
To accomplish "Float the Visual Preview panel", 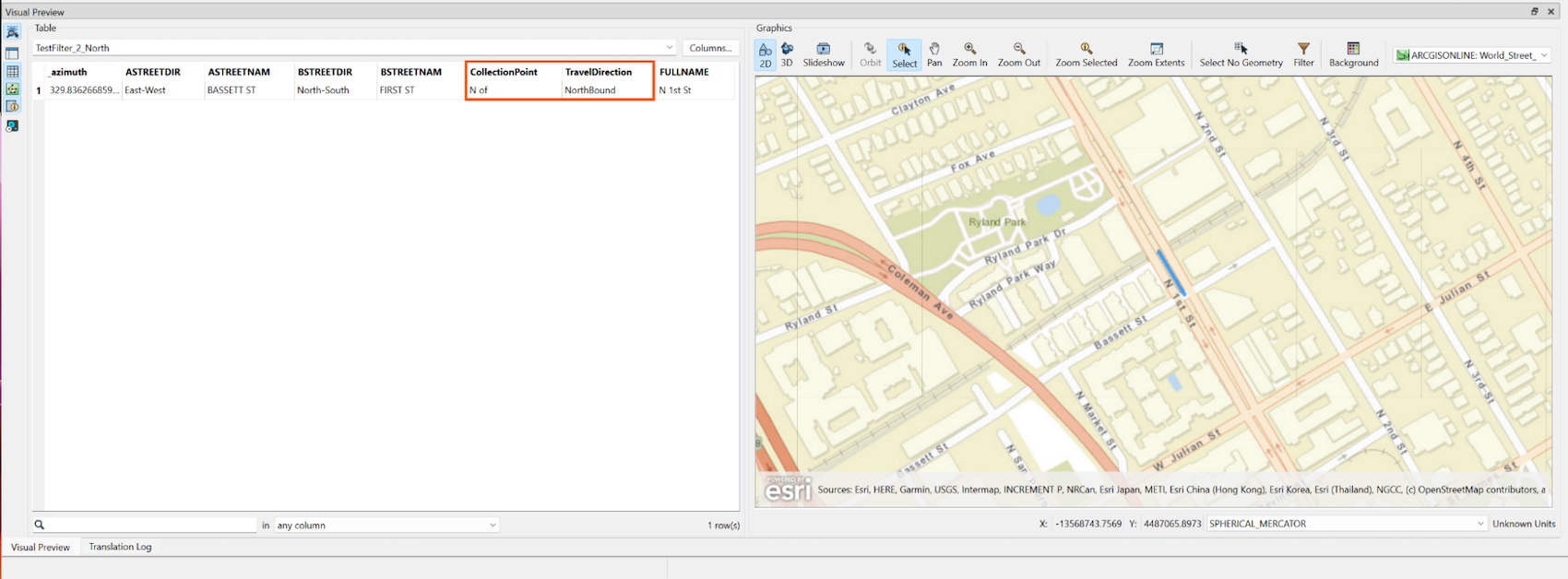I will pyautogui.click(x=1535, y=12).
